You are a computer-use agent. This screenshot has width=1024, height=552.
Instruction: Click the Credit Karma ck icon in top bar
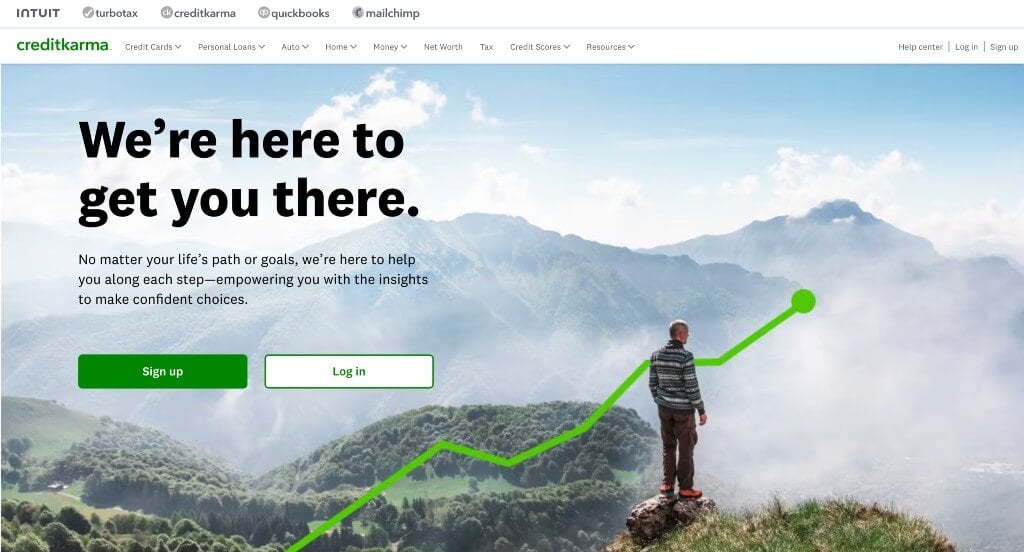pyautogui.click(x=167, y=12)
